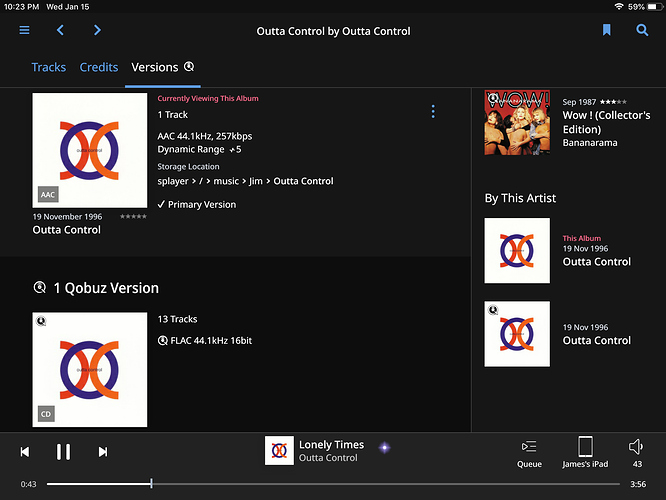Choose audio zone James's iPad
Image resolution: width=666 pixels, height=500 pixels.
point(585,452)
